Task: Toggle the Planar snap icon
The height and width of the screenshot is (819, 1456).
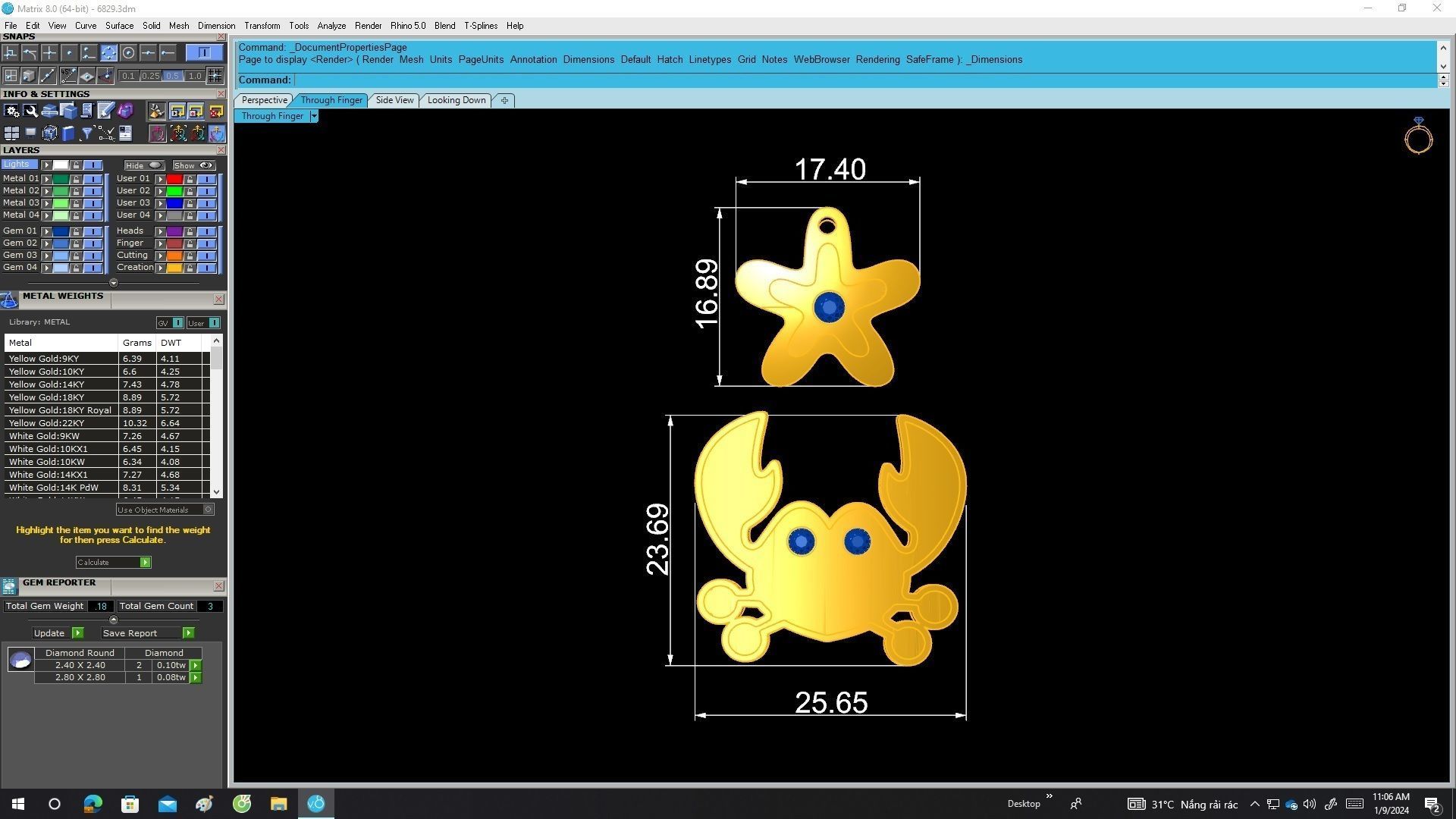Action: coord(87,75)
